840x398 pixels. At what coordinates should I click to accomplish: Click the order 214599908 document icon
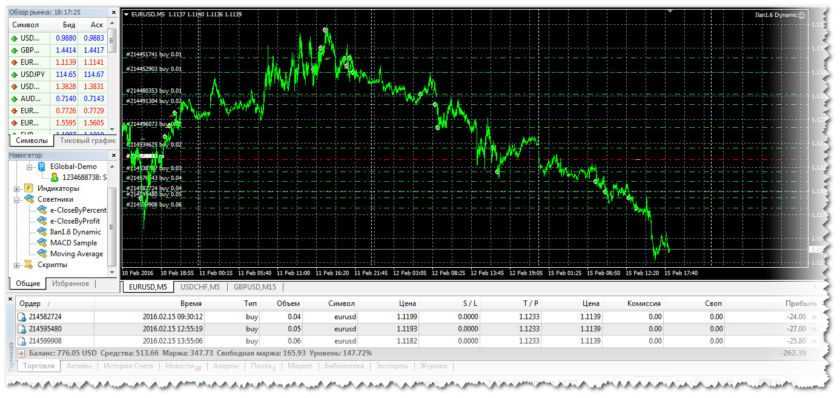22,341
